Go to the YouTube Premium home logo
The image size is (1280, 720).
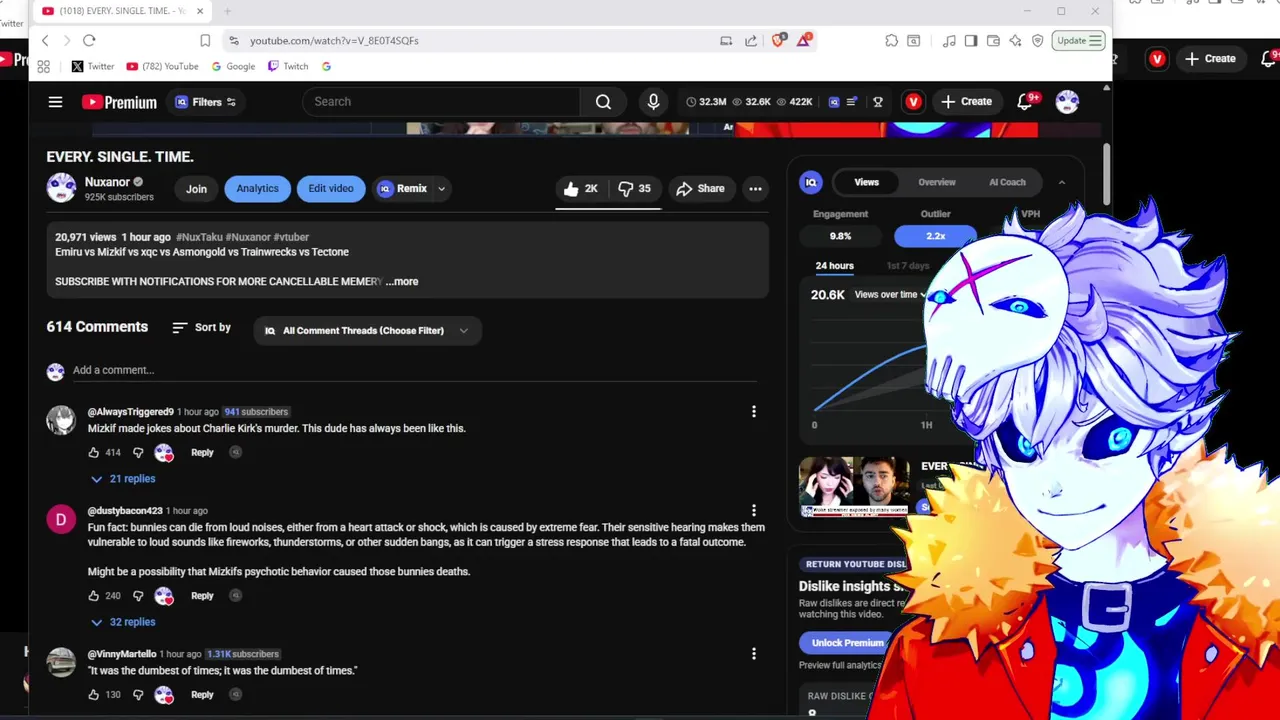click(119, 101)
